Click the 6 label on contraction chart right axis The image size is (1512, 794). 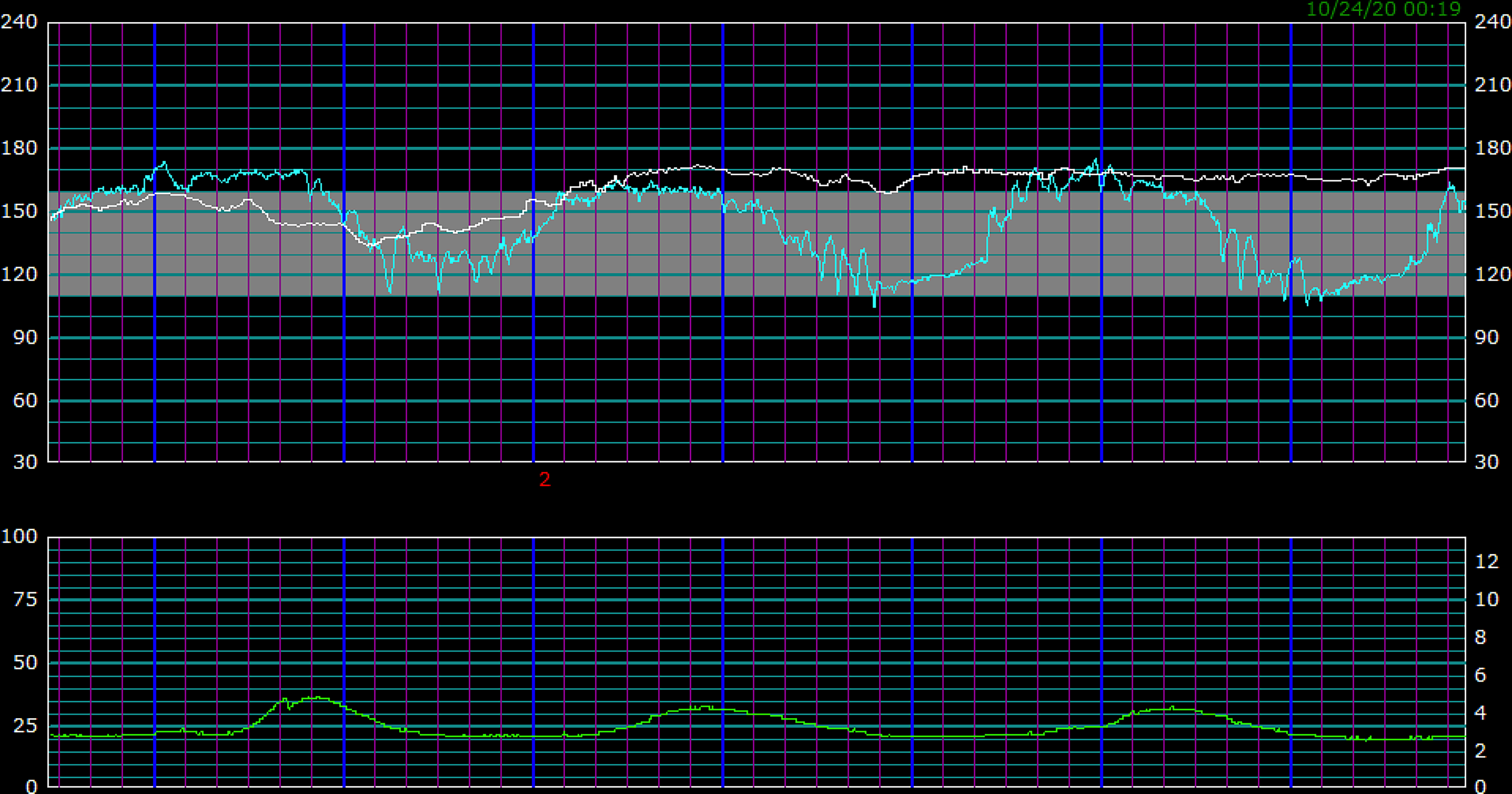coord(1480,675)
